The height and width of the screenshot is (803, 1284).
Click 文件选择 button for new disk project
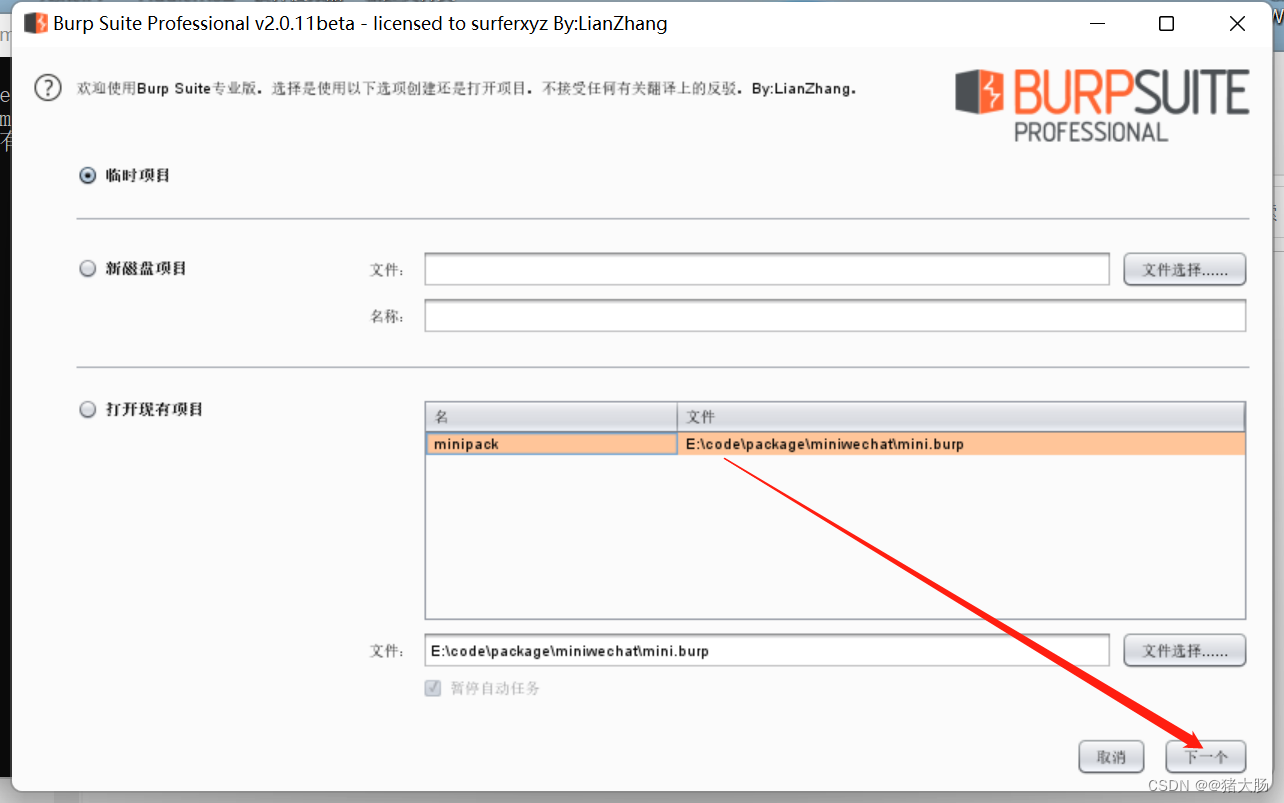[1185, 269]
